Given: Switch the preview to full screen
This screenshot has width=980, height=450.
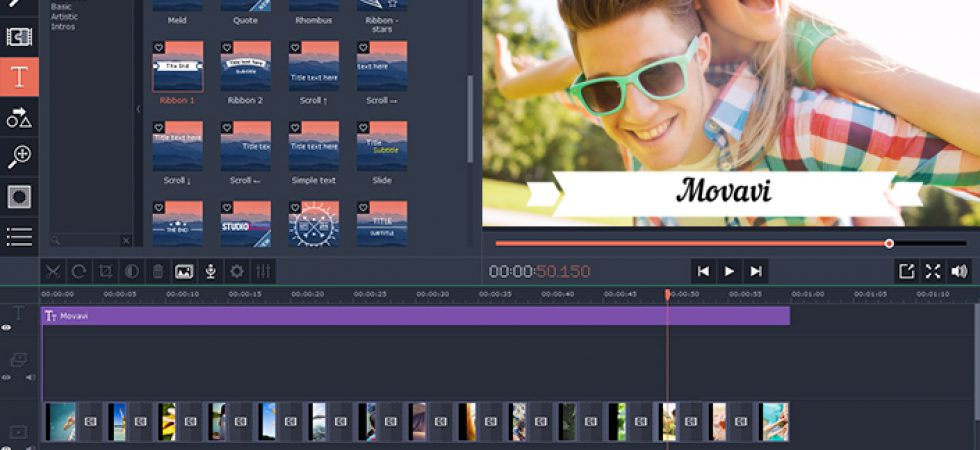Looking at the screenshot, I should click(933, 271).
